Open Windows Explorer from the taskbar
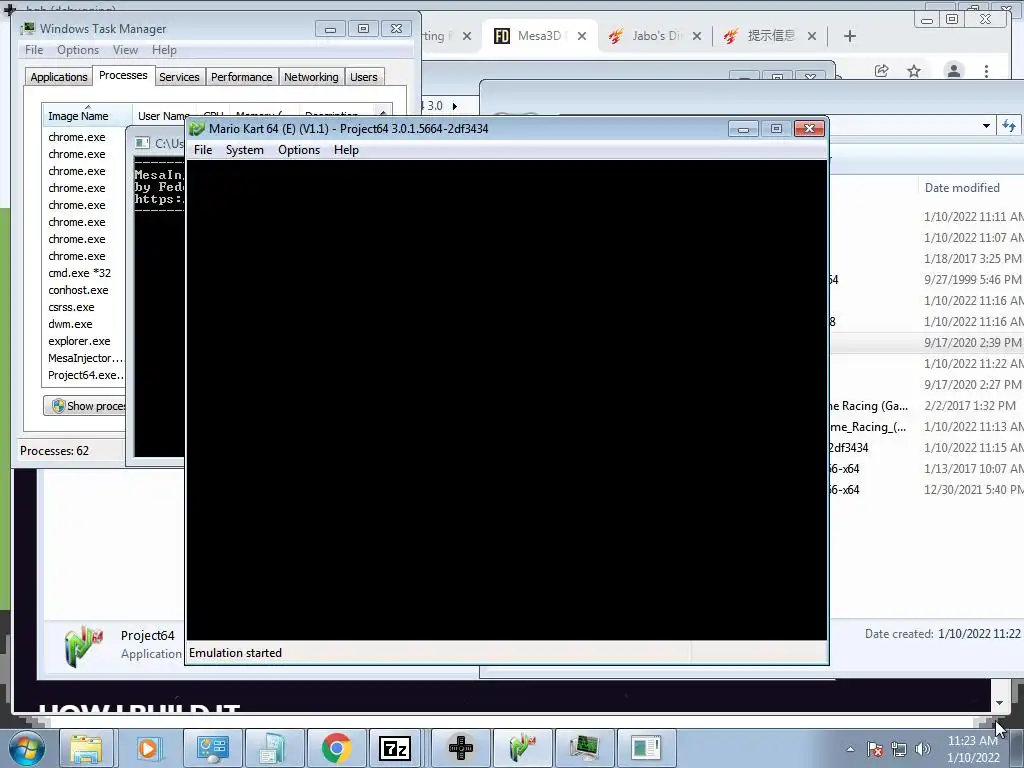The width and height of the screenshot is (1024, 768). click(x=86, y=748)
